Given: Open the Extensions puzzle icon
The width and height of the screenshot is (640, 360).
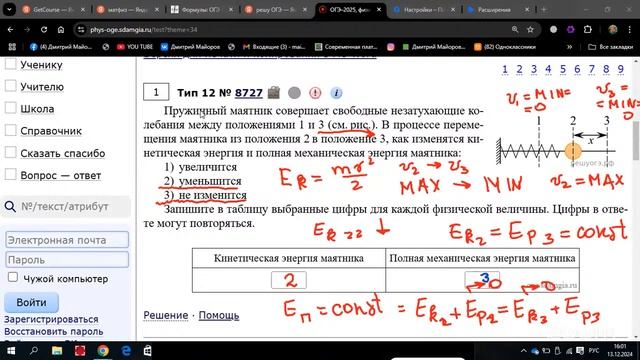Looking at the screenshot, I should [588, 29].
